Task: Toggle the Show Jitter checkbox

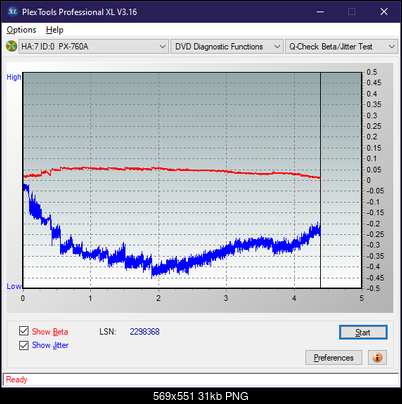Action: click(24, 345)
